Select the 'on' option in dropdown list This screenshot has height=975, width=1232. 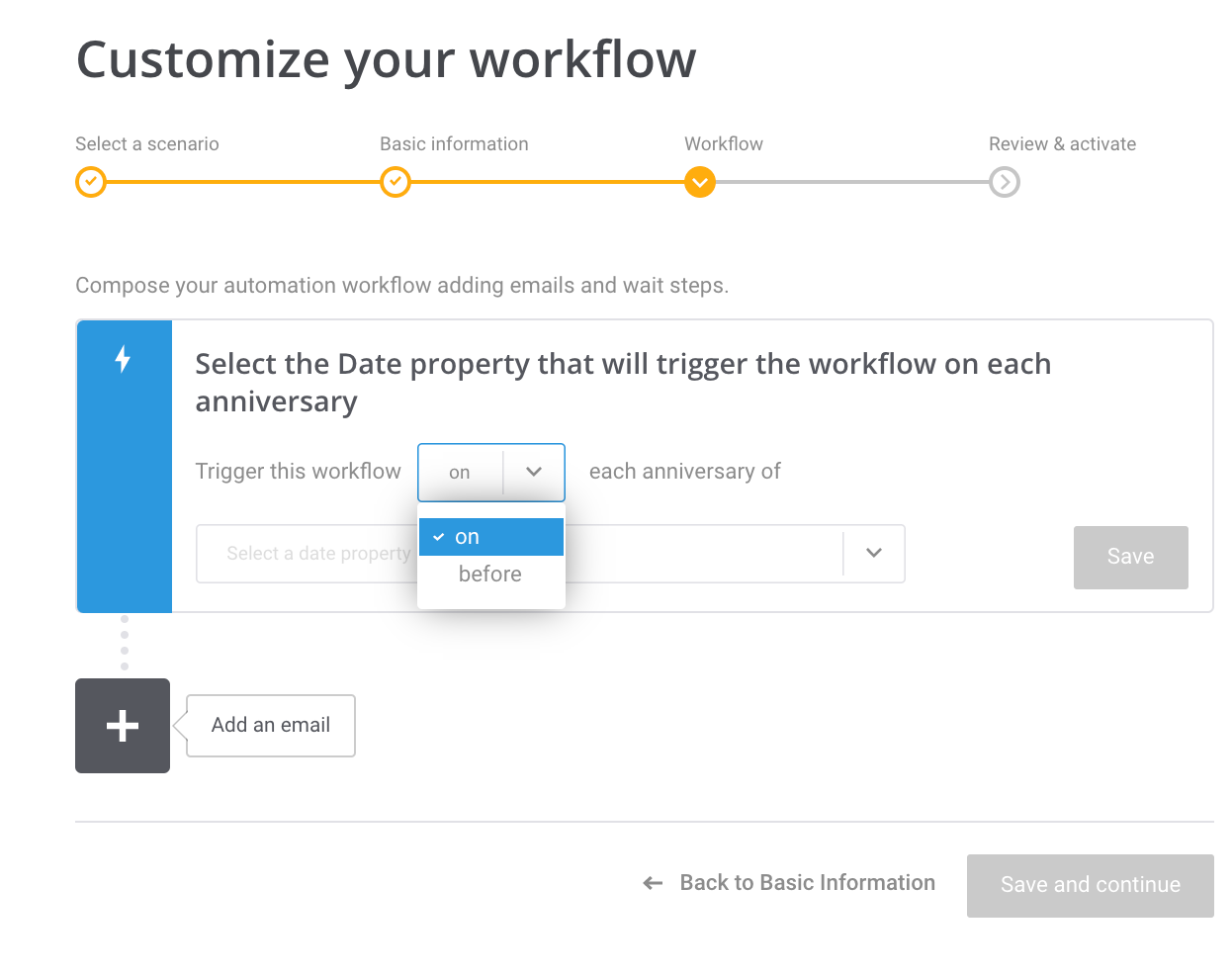pos(491,537)
